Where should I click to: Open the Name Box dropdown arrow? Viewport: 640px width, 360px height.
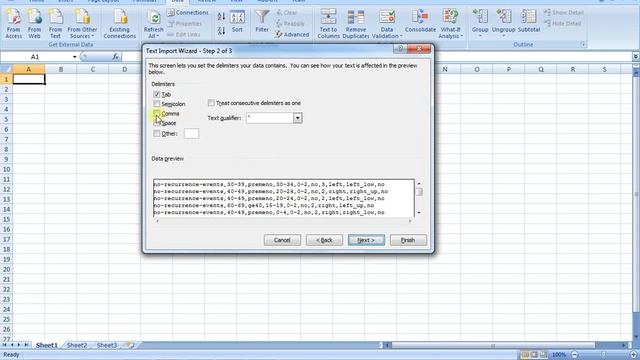pos(74,57)
